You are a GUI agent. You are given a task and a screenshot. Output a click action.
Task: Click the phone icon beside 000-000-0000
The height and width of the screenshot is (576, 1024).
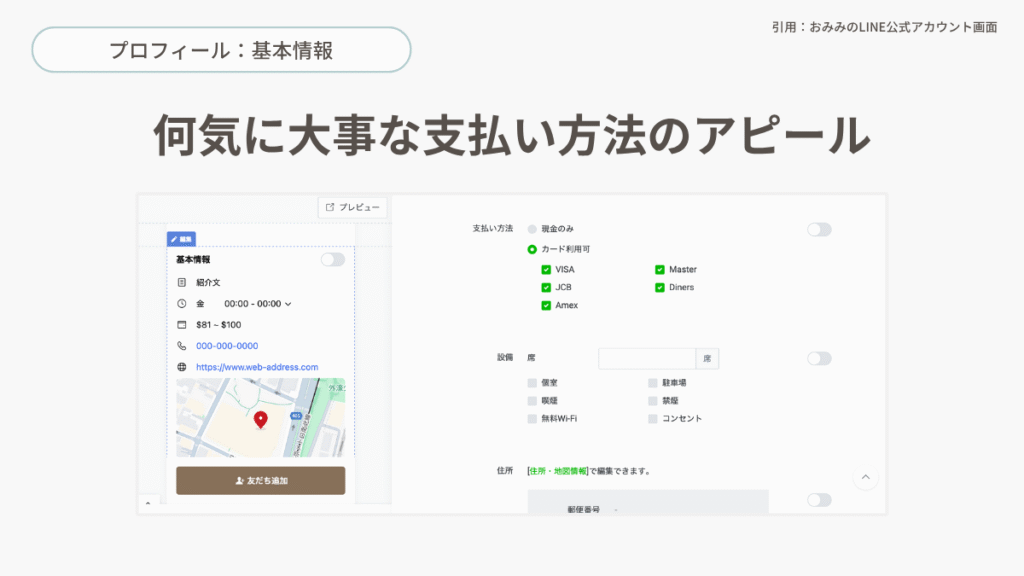[182, 346]
